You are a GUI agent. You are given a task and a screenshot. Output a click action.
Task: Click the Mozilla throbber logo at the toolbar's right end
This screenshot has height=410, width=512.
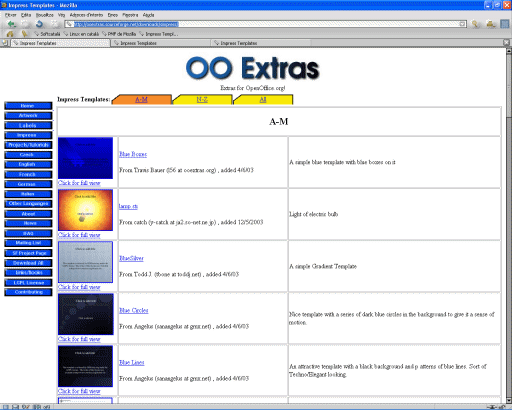coord(505,24)
